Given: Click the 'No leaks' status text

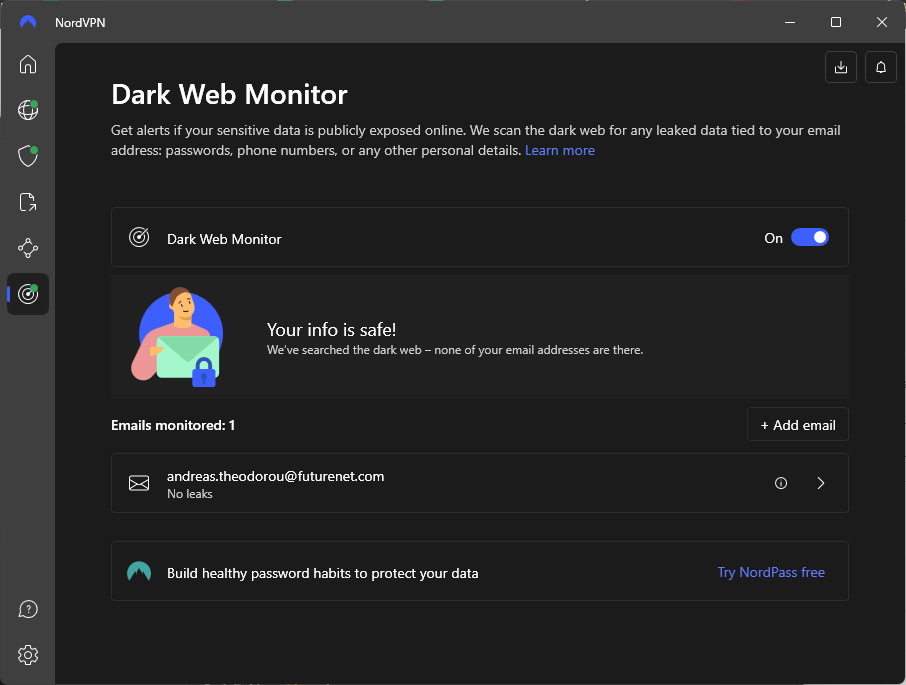Looking at the screenshot, I should click(x=190, y=494).
